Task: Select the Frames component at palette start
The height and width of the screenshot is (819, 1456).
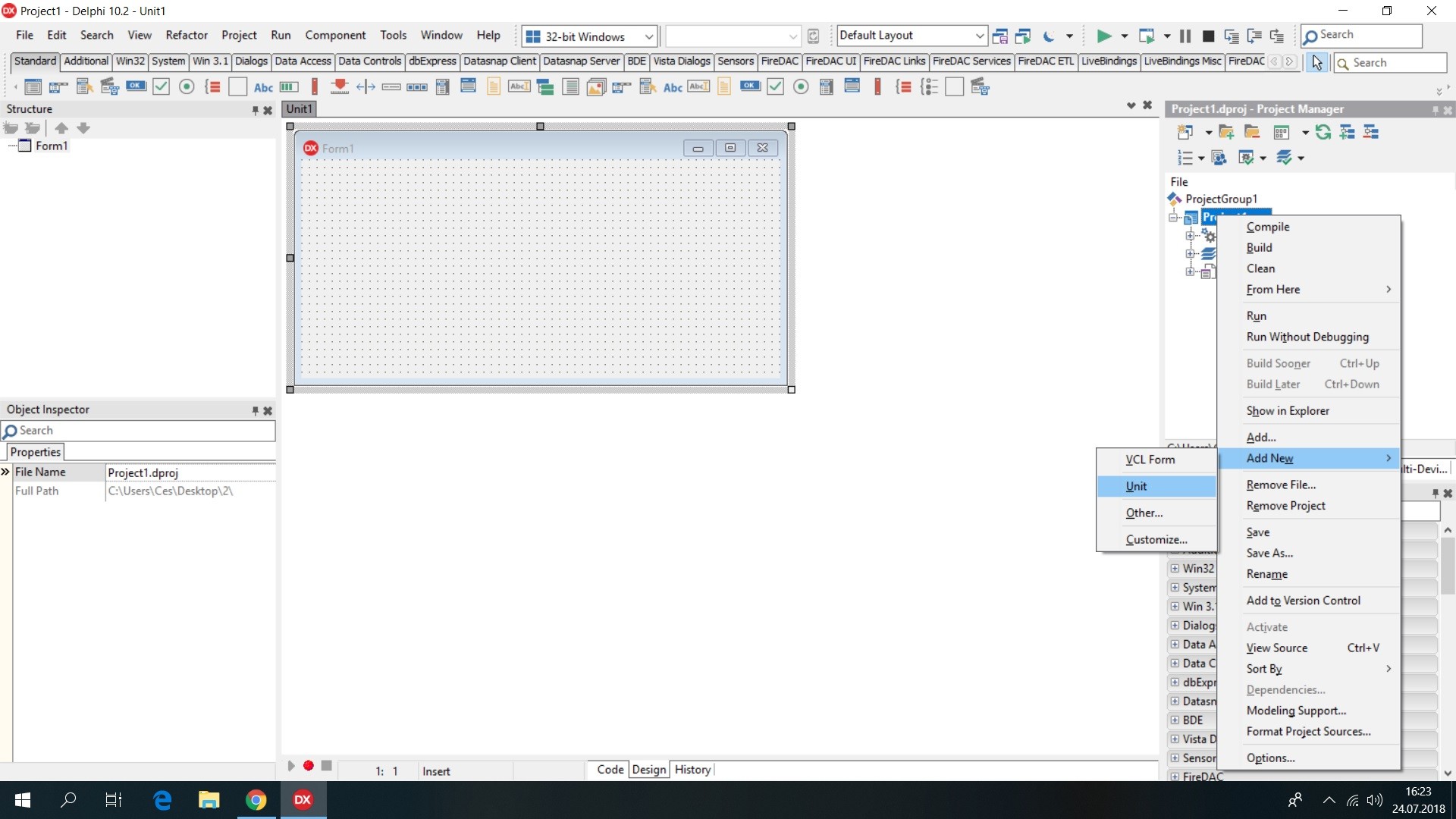Action: 33,87
